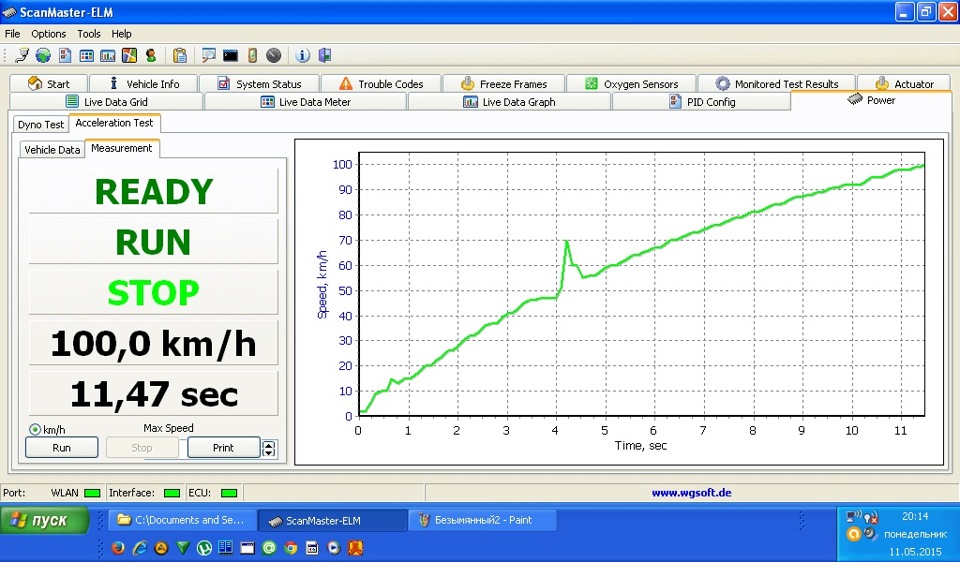Switch to the Live Data Meter tab
Image resolution: width=960 pixels, height=562 pixels.
(x=305, y=102)
